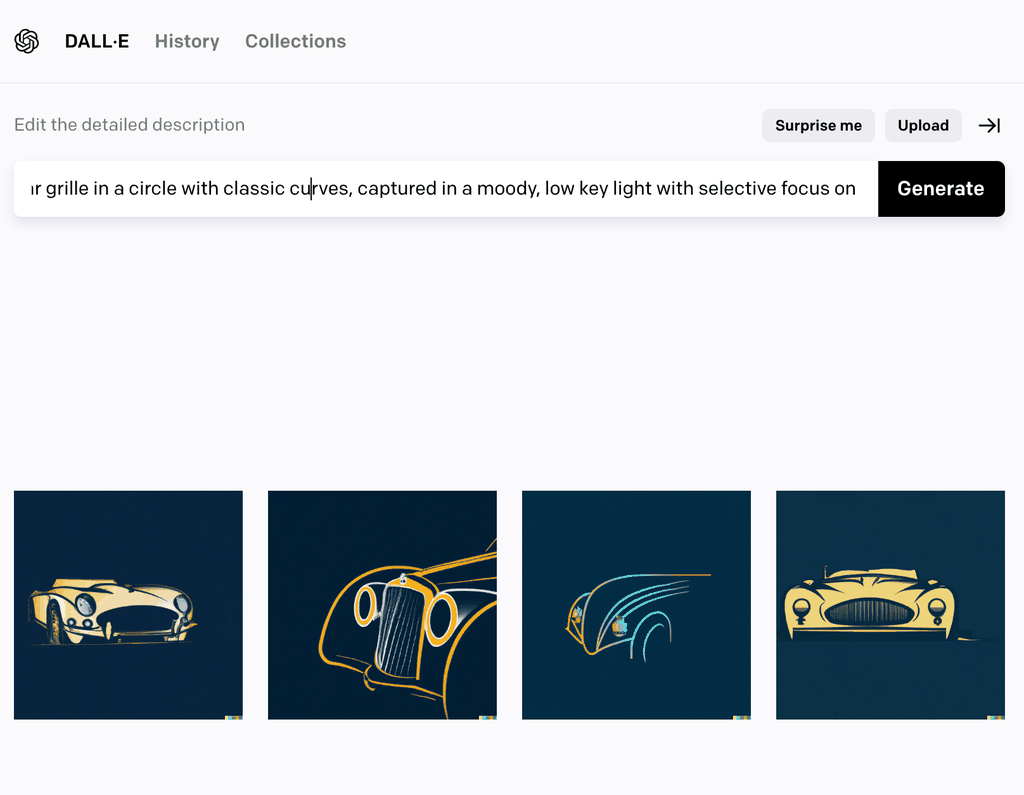Image resolution: width=1024 pixels, height=795 pixels.
Task: Switch to the History tab
Action: (187, 41)
